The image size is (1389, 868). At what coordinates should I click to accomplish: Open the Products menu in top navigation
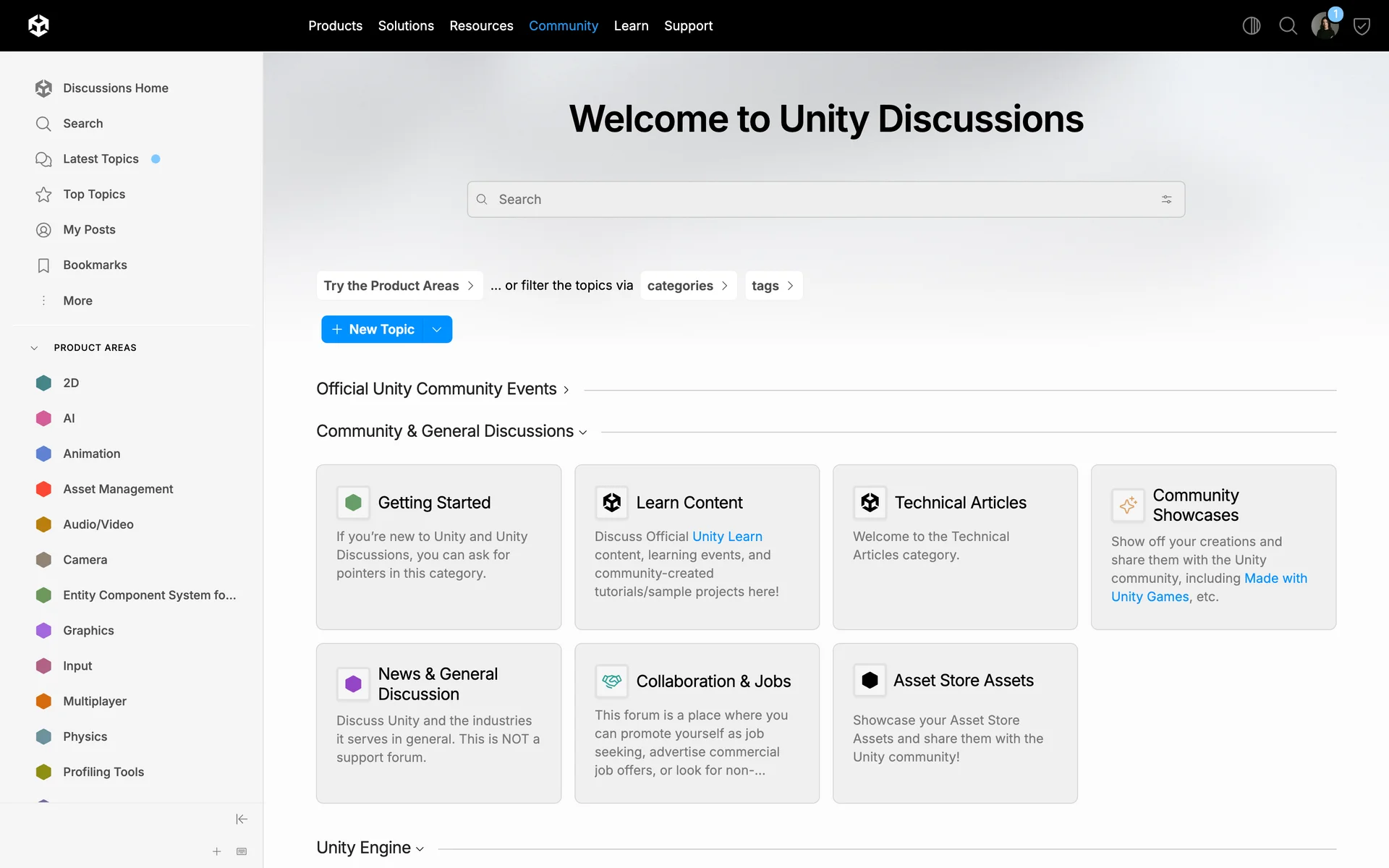pos(335,25)
